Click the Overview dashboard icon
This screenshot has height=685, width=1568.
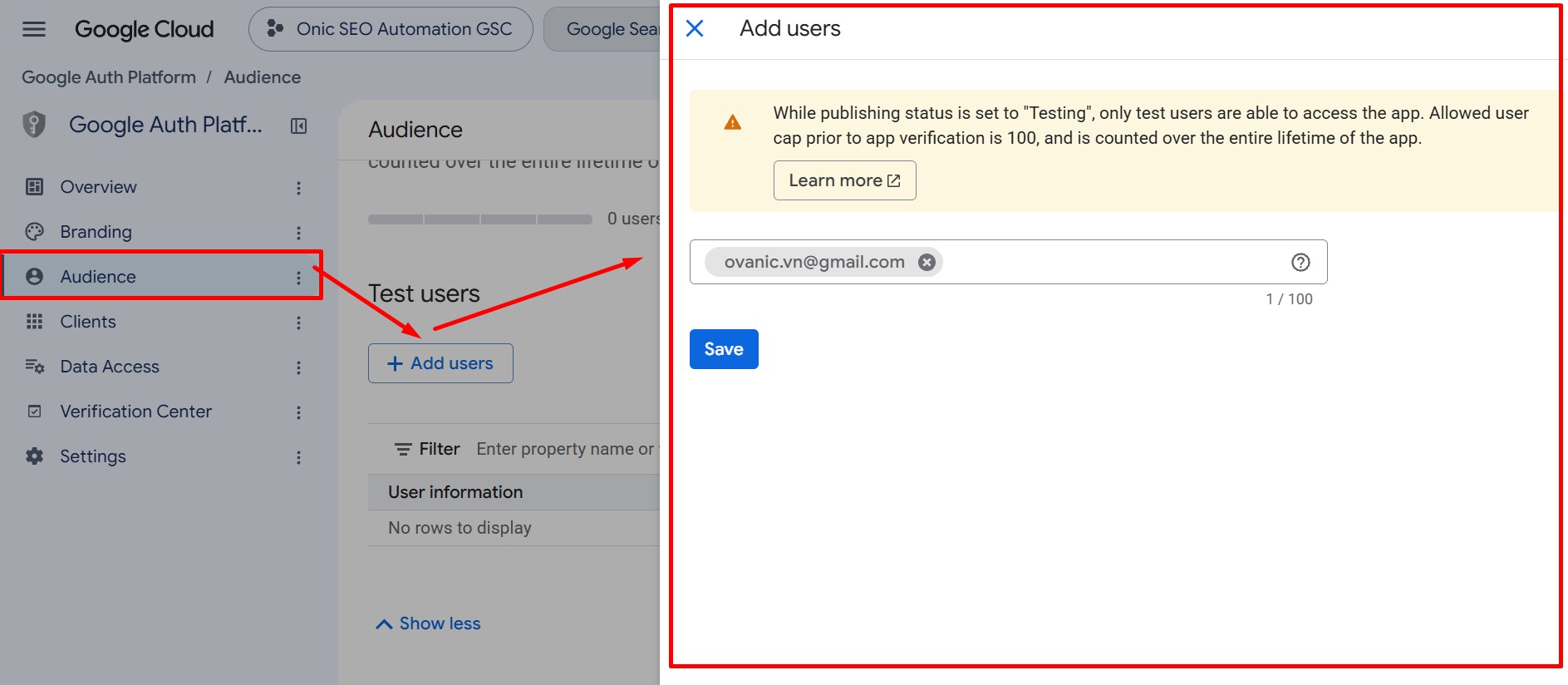[34, 187]
